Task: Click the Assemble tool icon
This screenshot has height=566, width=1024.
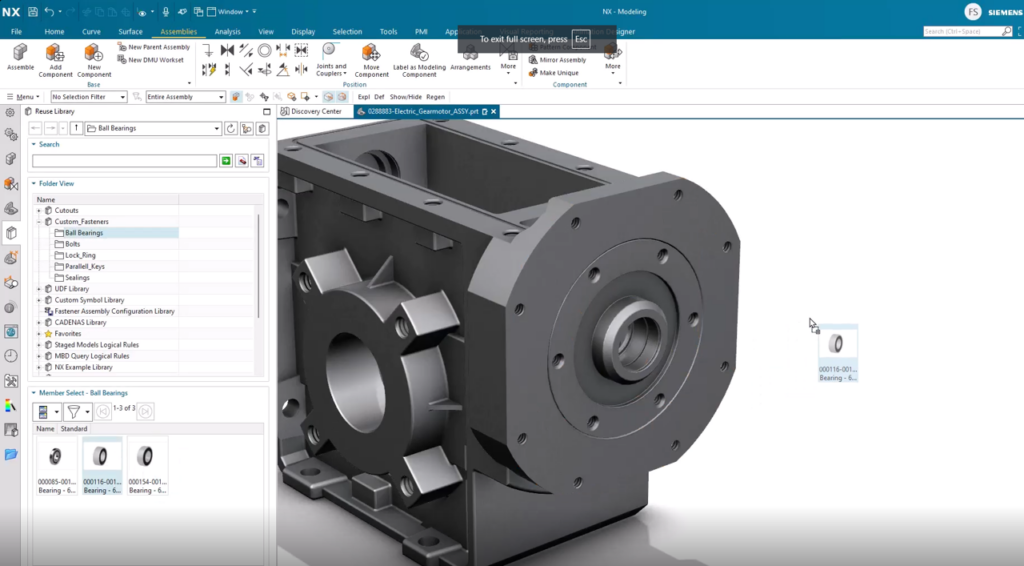Action: click(20, 53)
